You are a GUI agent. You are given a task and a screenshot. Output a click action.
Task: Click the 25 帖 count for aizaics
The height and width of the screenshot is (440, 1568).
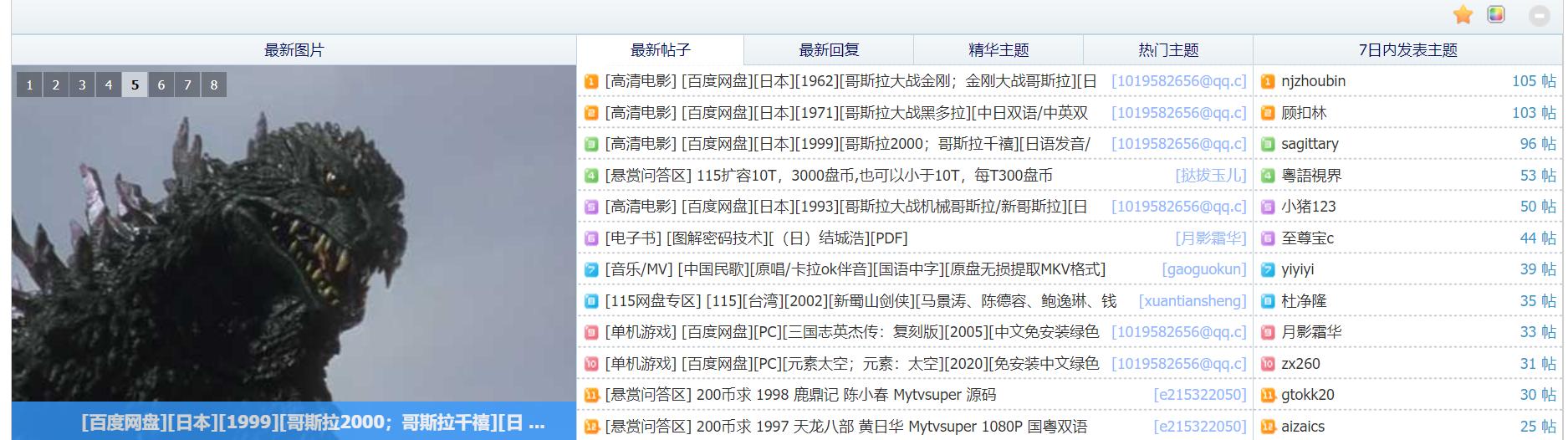coord(1538,427)
